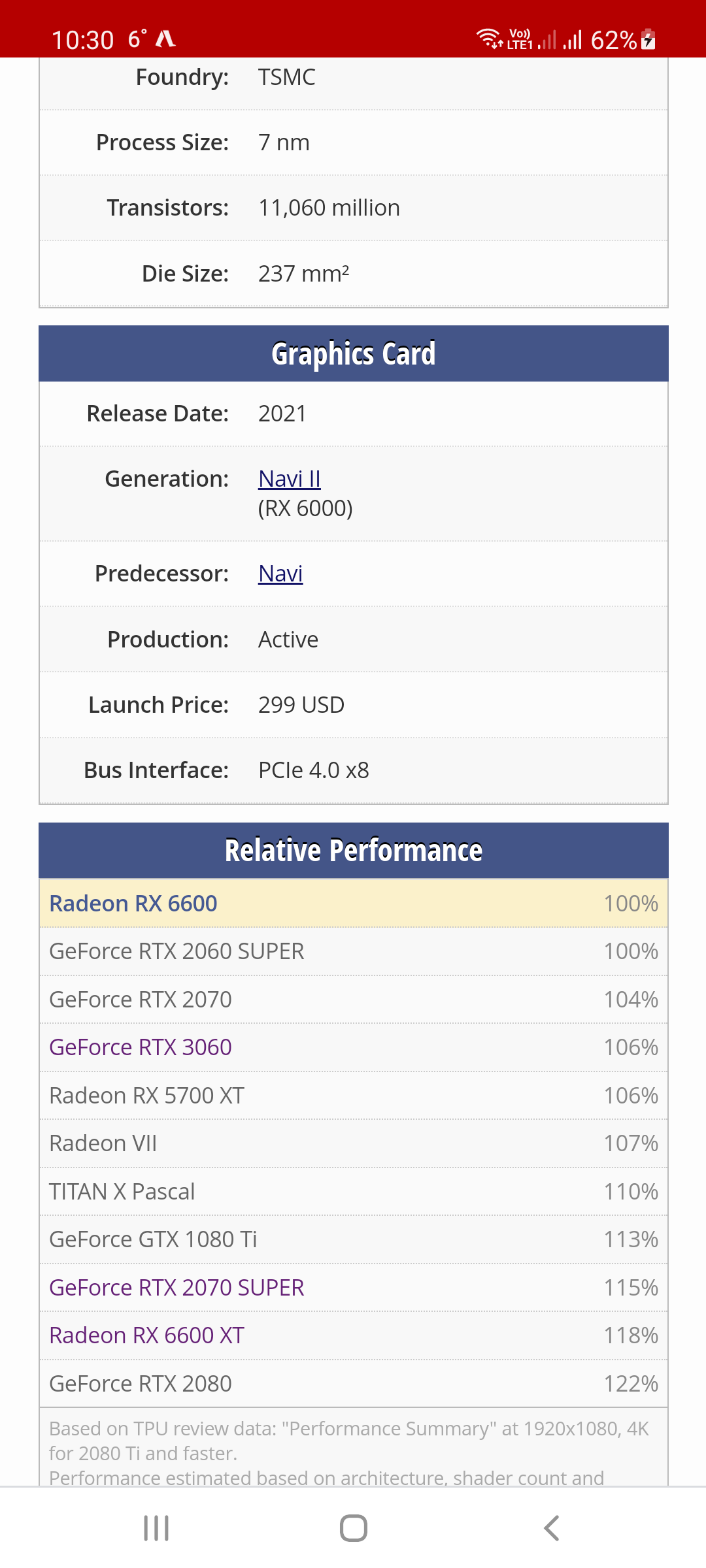The height and width of the screenshot is (1568, 706).
Task: Tap the Relative Performance section header
Action: point(353,851)
